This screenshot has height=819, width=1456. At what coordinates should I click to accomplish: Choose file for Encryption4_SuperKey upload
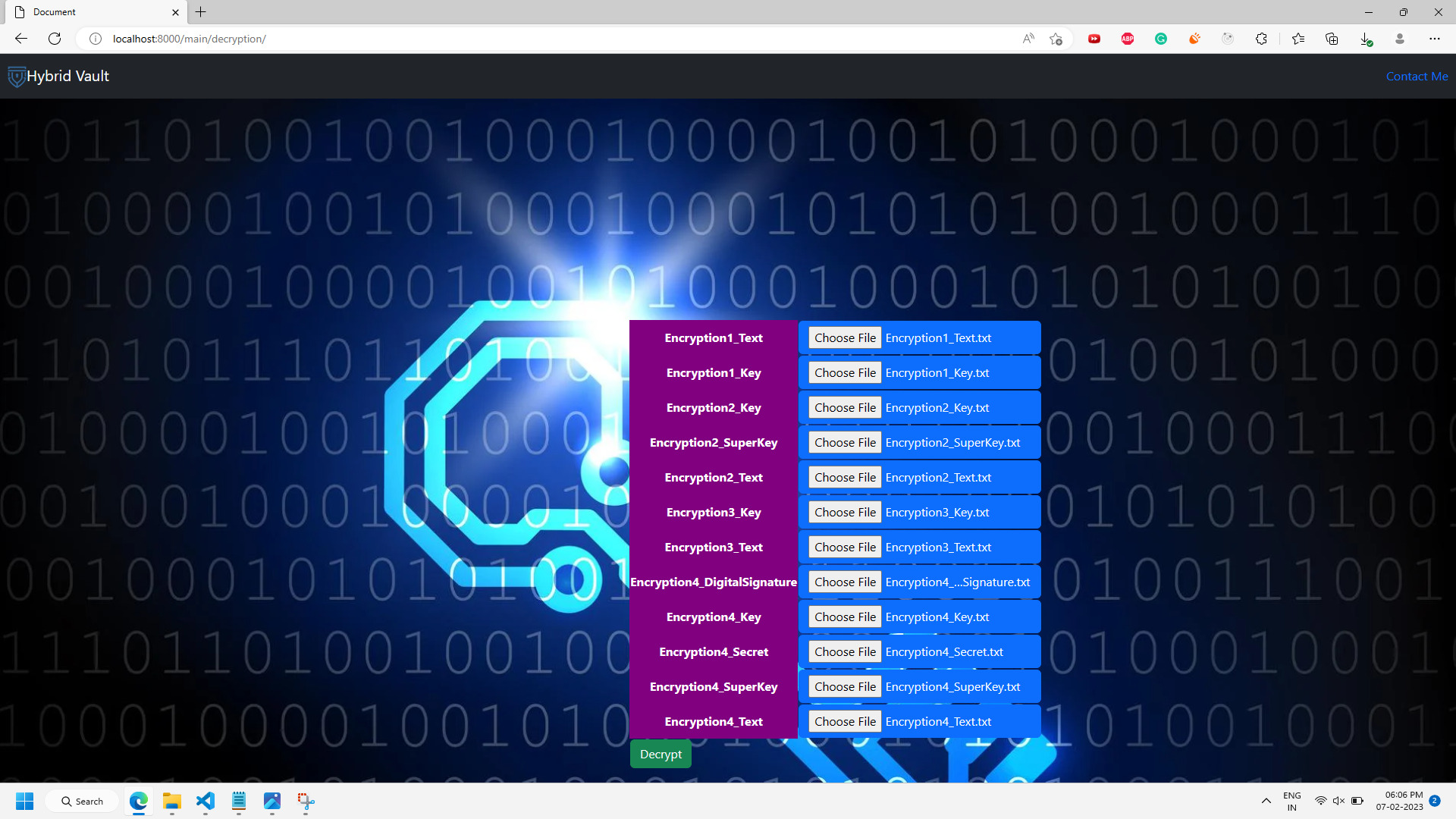click(843, 686)
